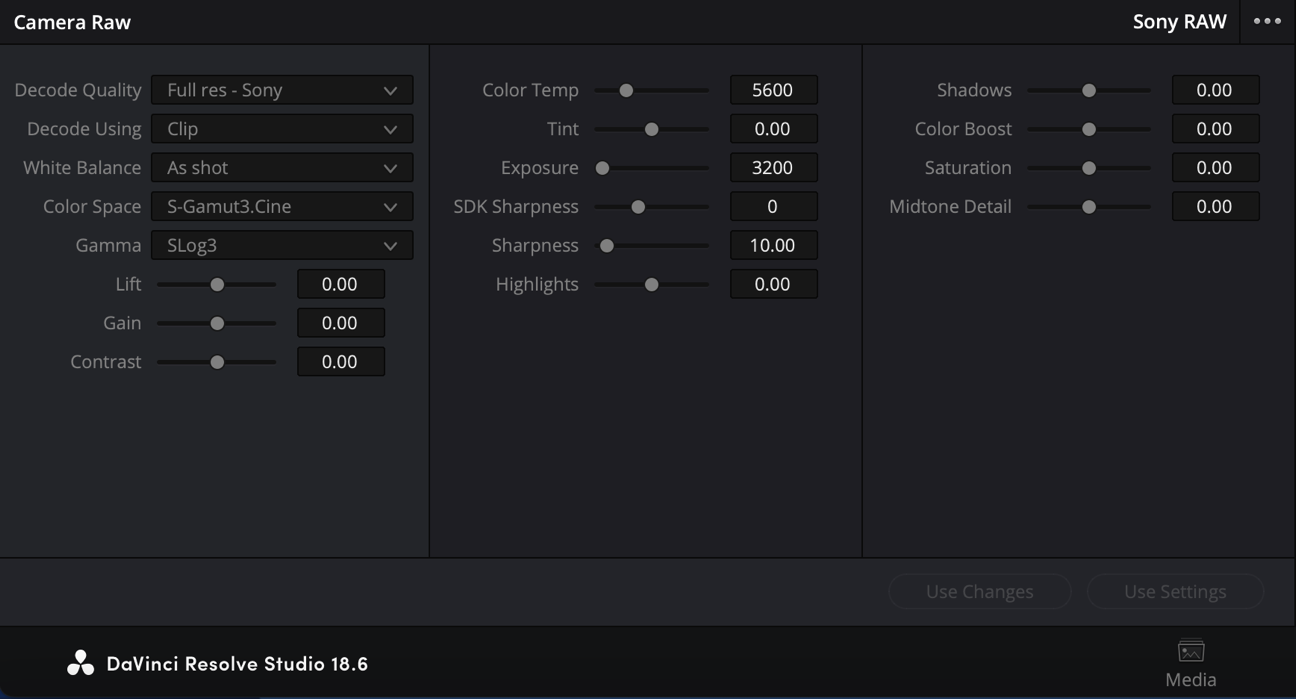Open the Gamma SLog3 dropdown
The image size is (1296, 699).
click(282, 246)
